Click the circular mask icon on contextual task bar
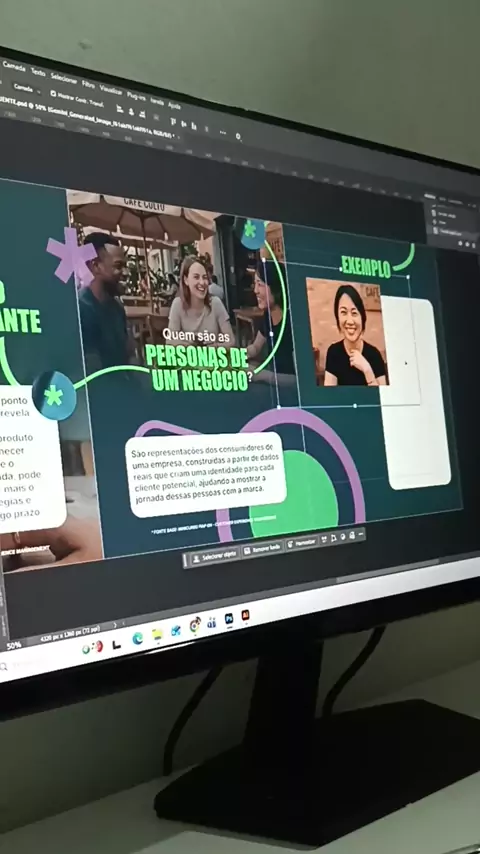Image resolution: width=480 pixels, height=854 pixels. coord(343,536)
